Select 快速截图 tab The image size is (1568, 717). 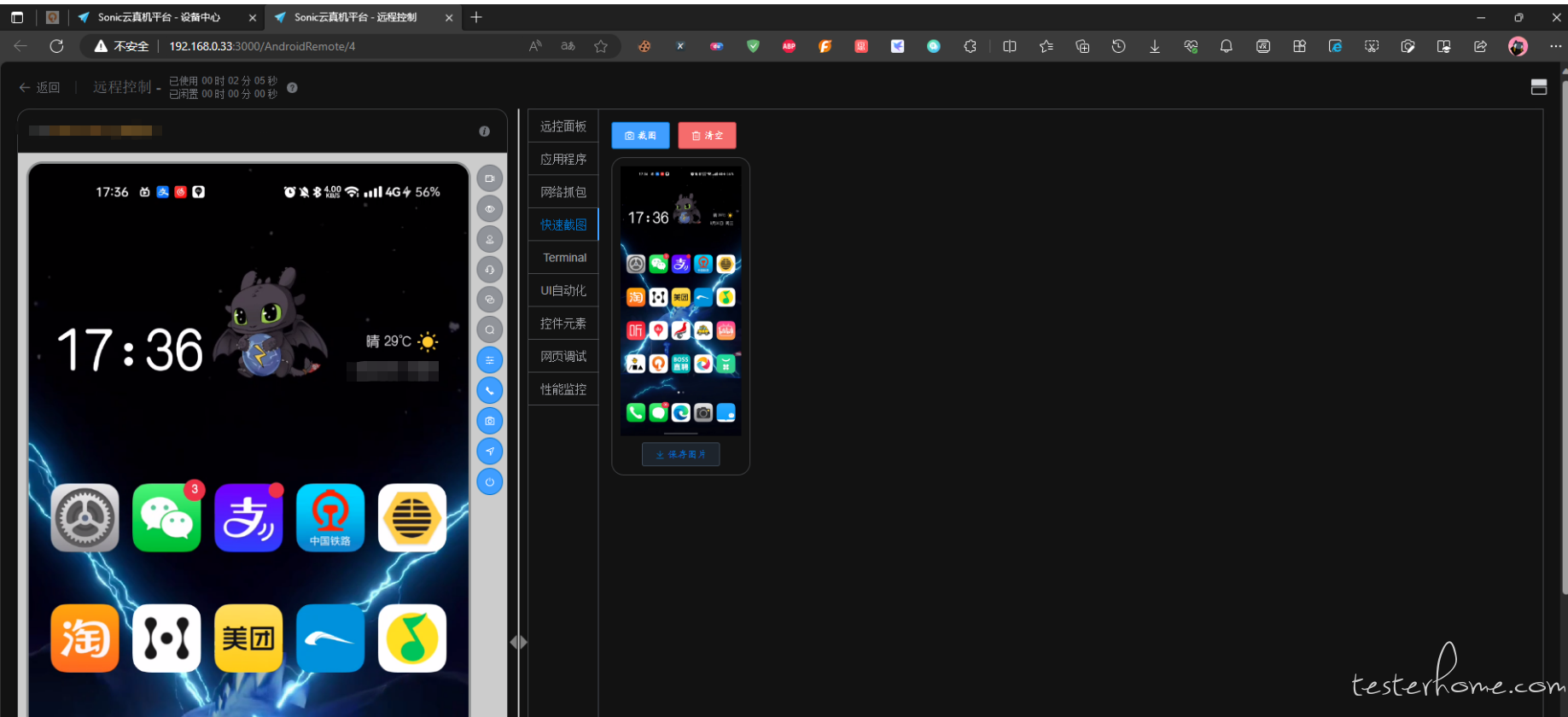tap(563, 224)
